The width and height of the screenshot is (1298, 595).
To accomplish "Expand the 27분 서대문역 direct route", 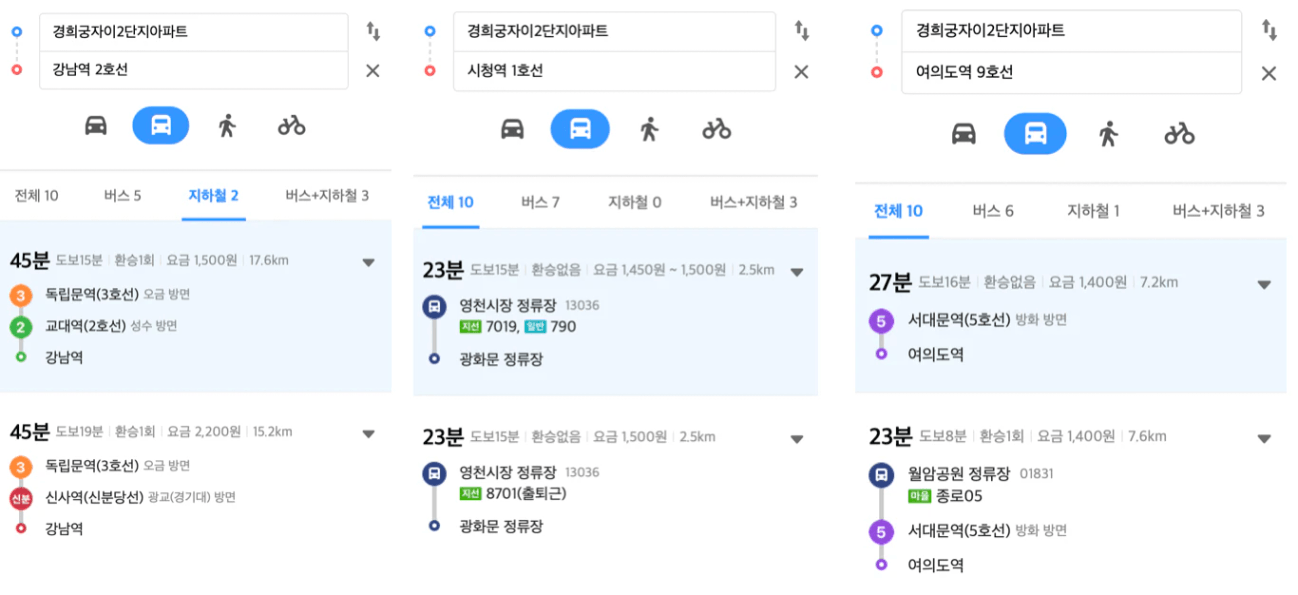I will point(1264,284).
